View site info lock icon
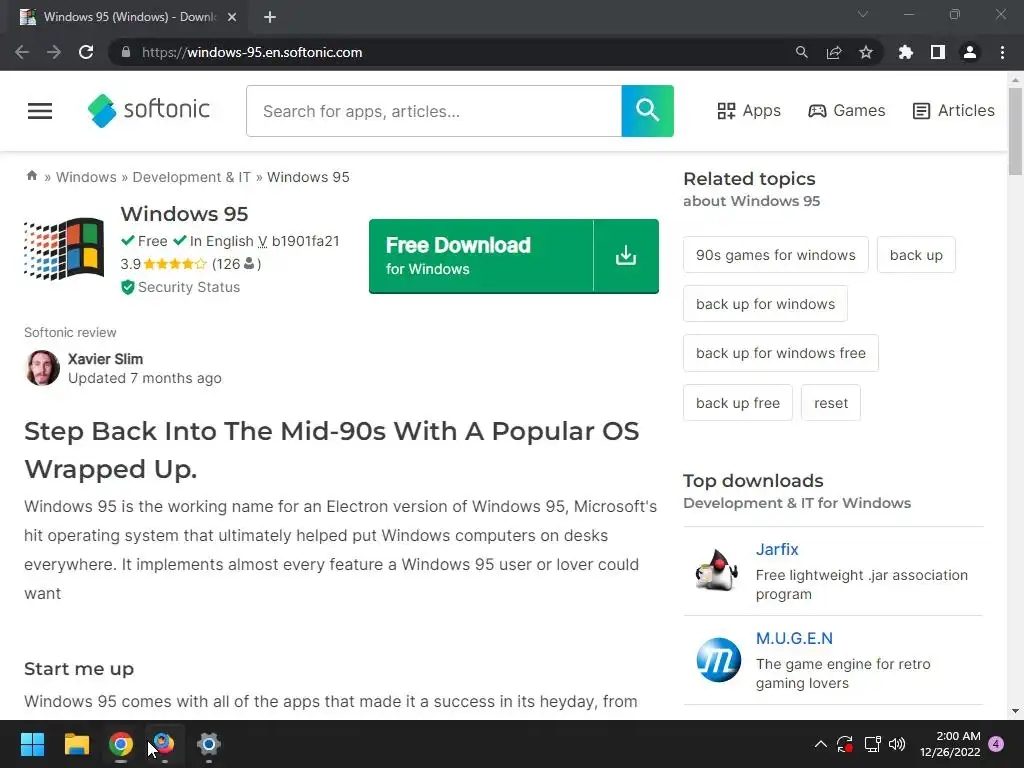 [126, 52]
